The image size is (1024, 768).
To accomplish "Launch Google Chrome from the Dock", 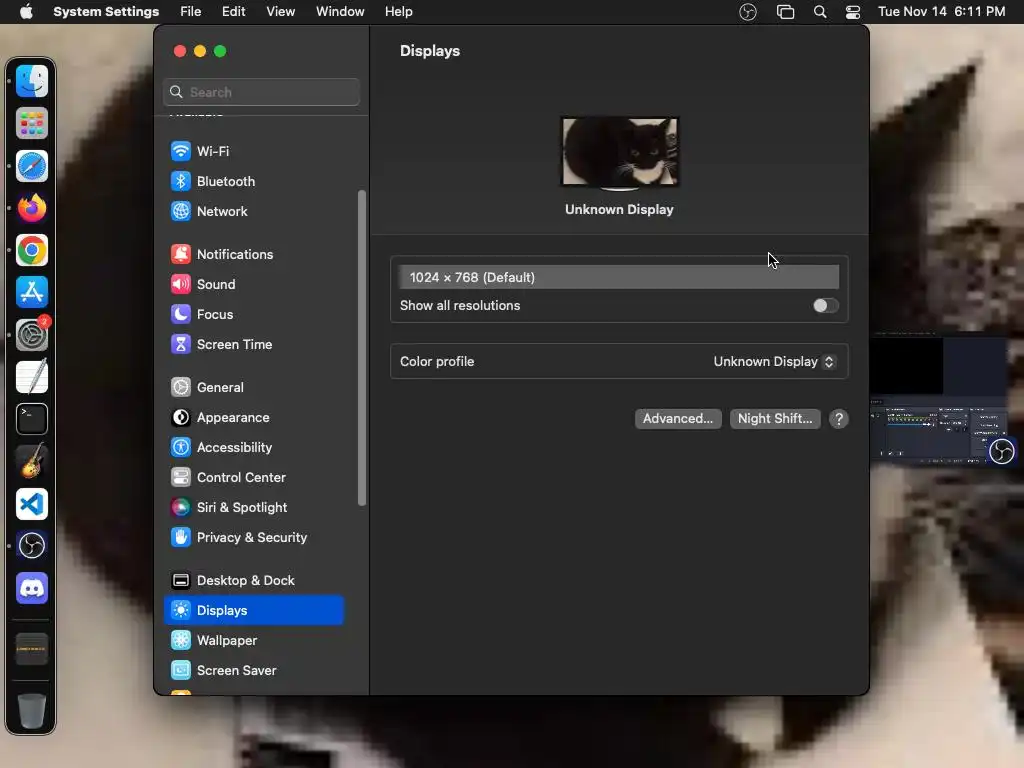I will [31, 250].
